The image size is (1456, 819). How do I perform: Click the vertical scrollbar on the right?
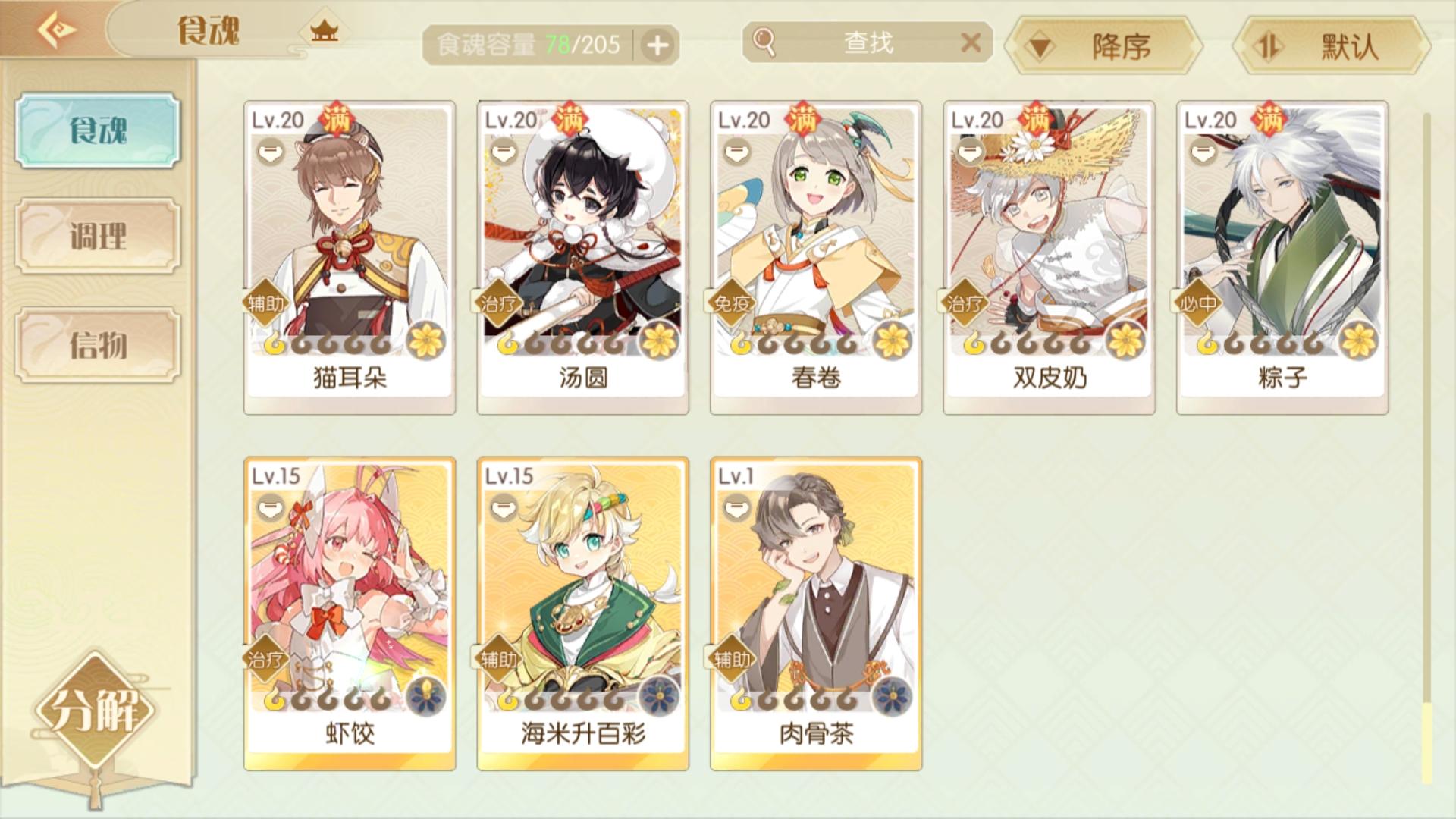pyautogui.click(x=1426, y=447)
